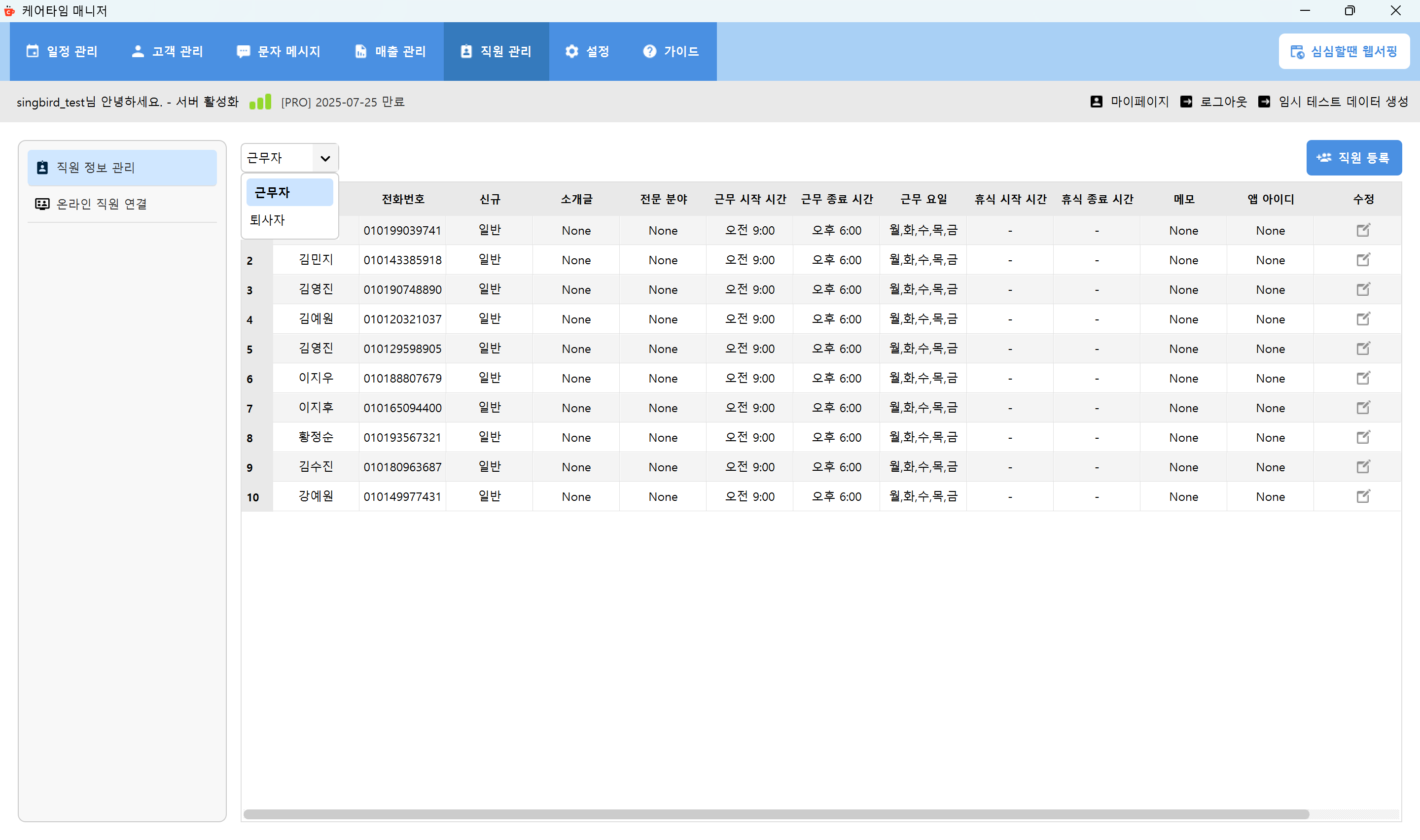Open the 설정 gear tab

587,51
